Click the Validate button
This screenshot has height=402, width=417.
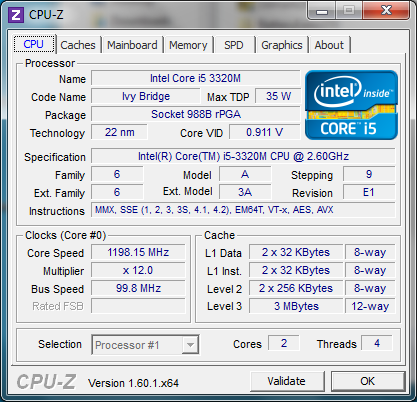[287, 381]
